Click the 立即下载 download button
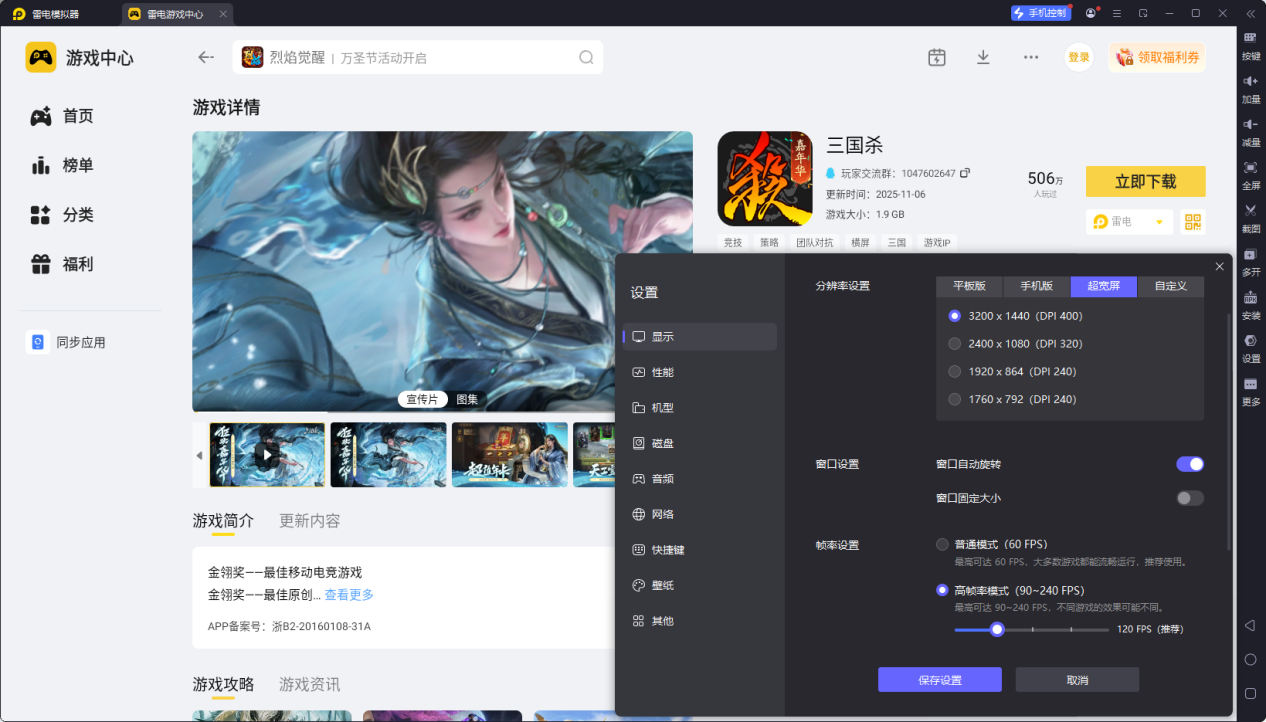Image resolution: width=1266 pixels, height=722 pixels. [x=1145, y=181]
